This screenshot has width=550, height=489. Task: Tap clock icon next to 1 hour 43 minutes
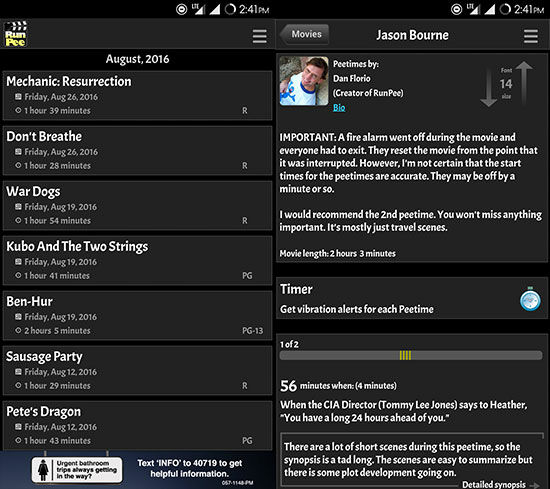(18, 441)
